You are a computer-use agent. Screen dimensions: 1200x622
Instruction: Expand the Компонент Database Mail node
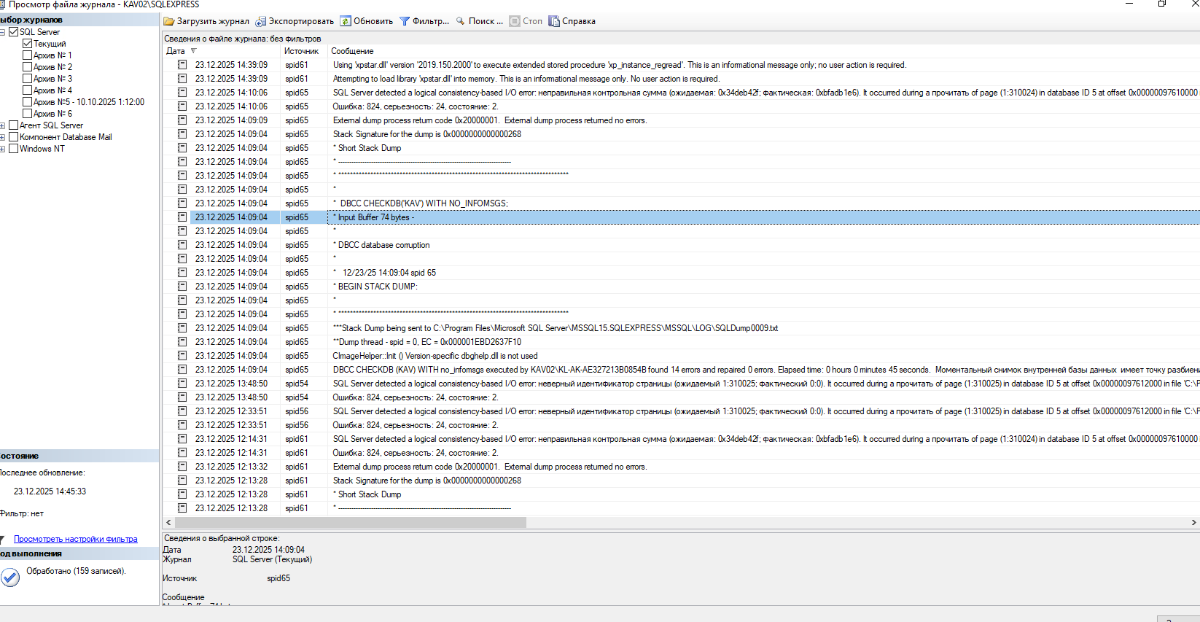coord(3,137)
